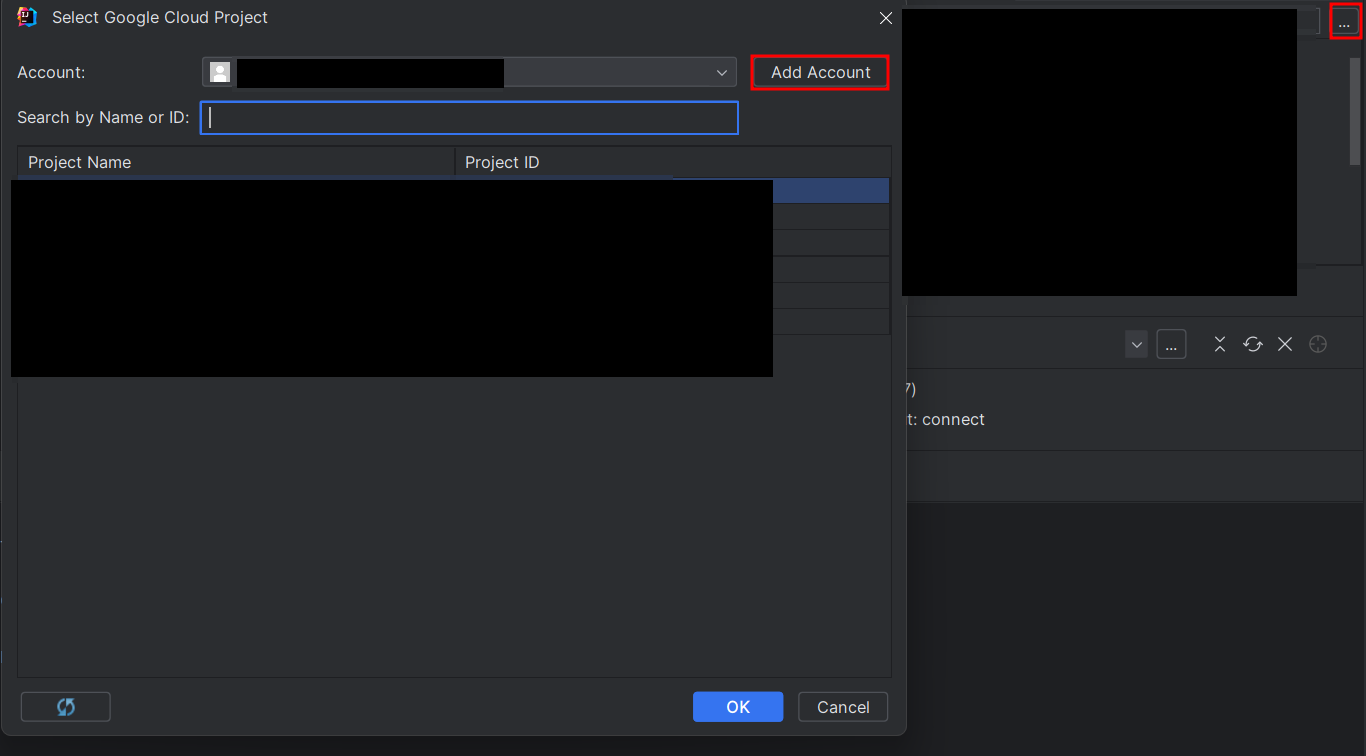Click the 'connect' text in background panel

[x=953, y=419]
